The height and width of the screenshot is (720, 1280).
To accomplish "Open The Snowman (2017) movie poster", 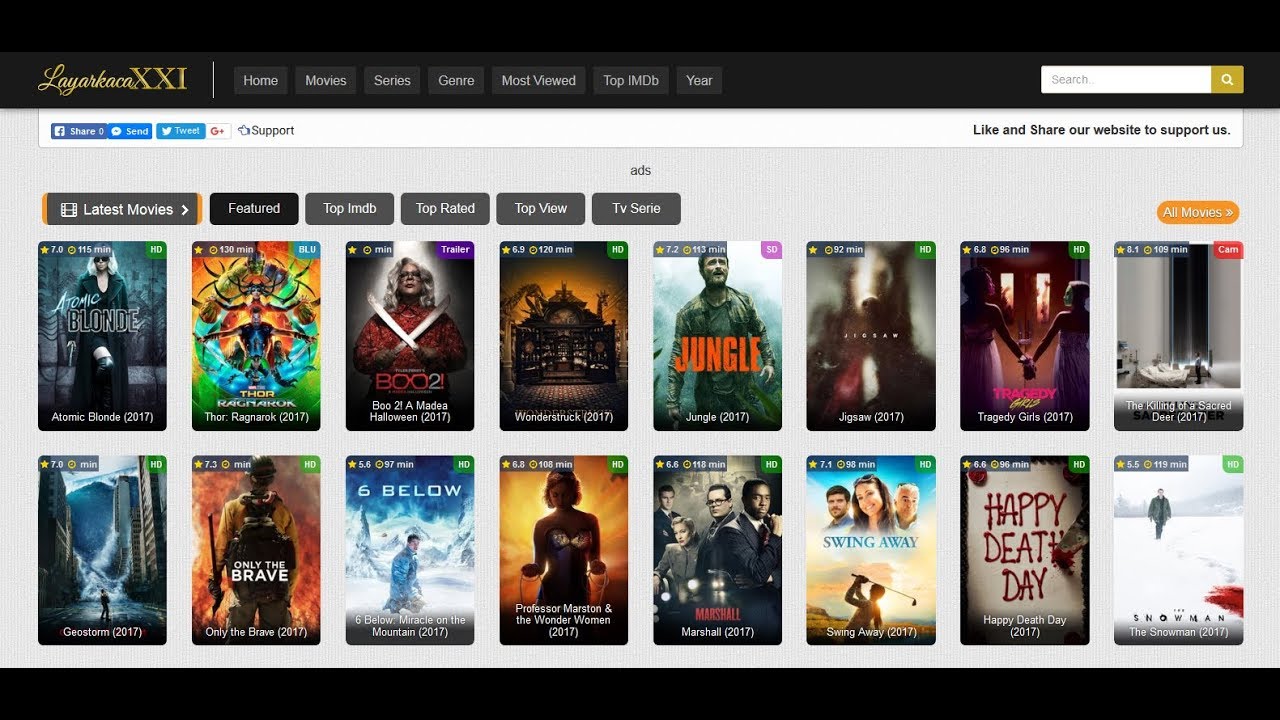I will point(1179,551).
